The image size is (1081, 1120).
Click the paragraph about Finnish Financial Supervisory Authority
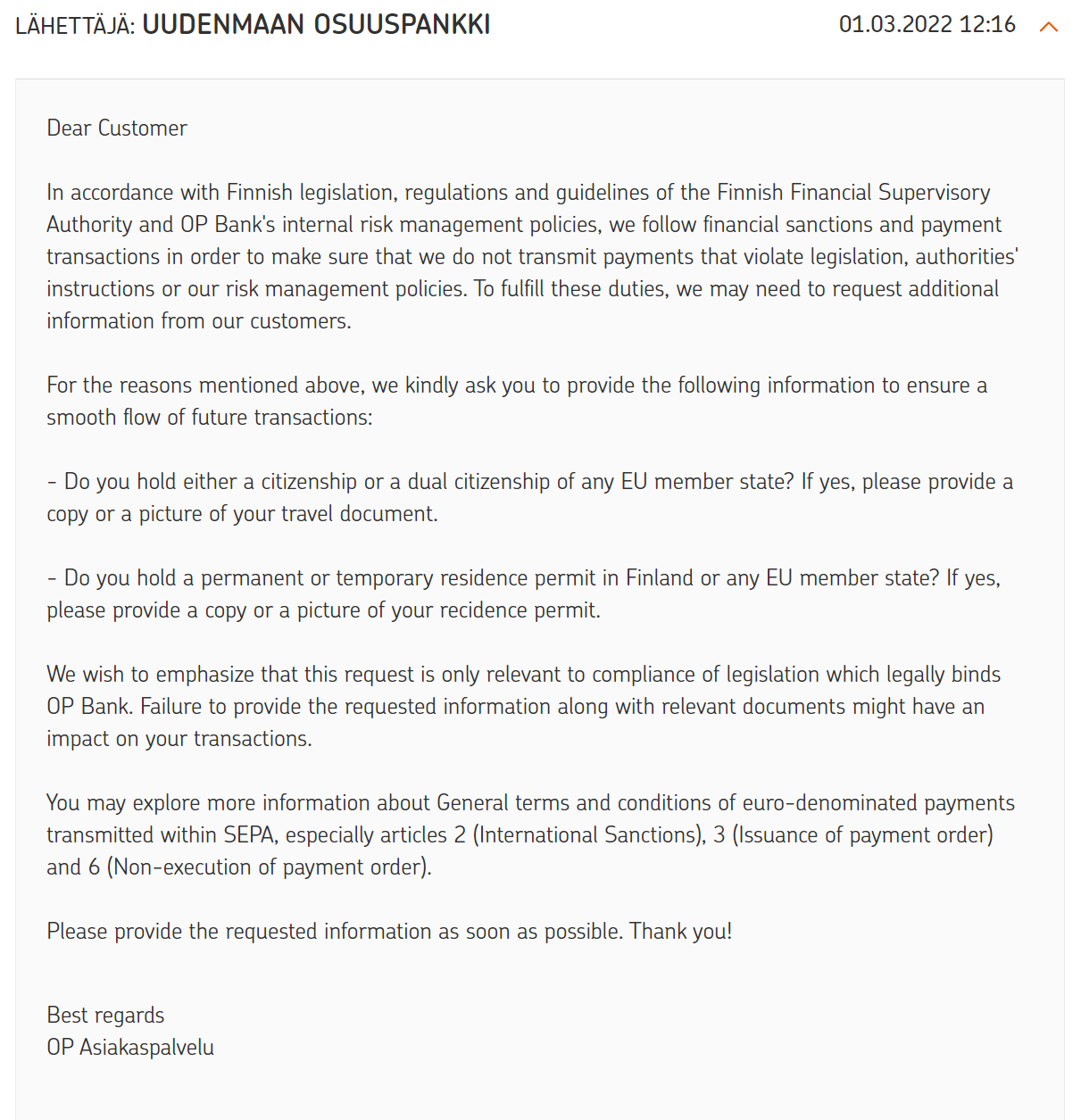[533, 257]
